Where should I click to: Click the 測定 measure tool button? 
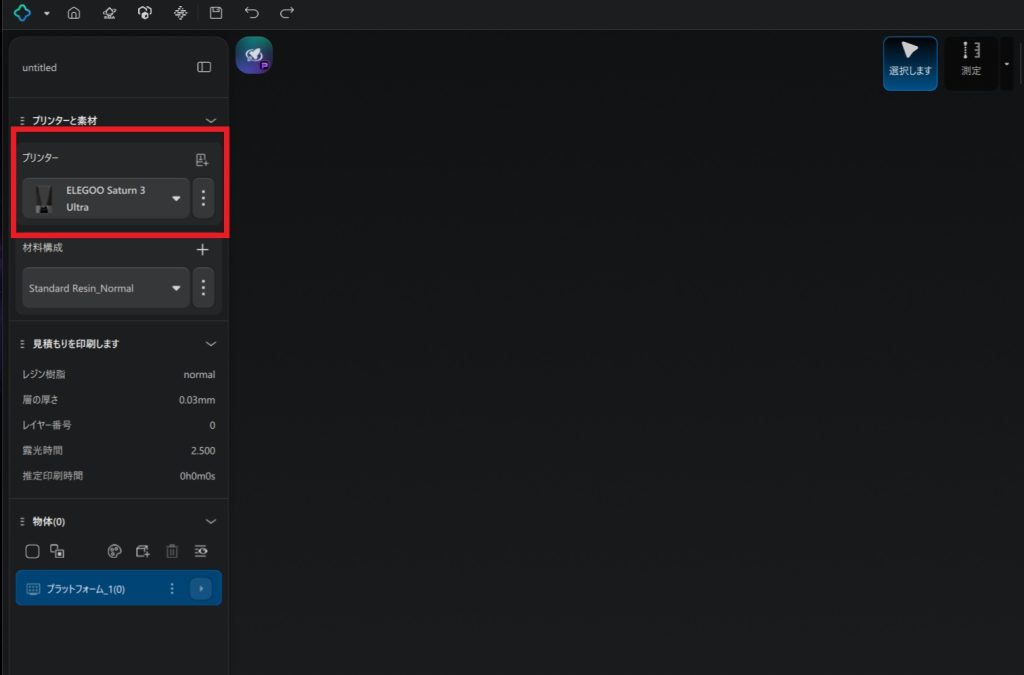(971, 63)
